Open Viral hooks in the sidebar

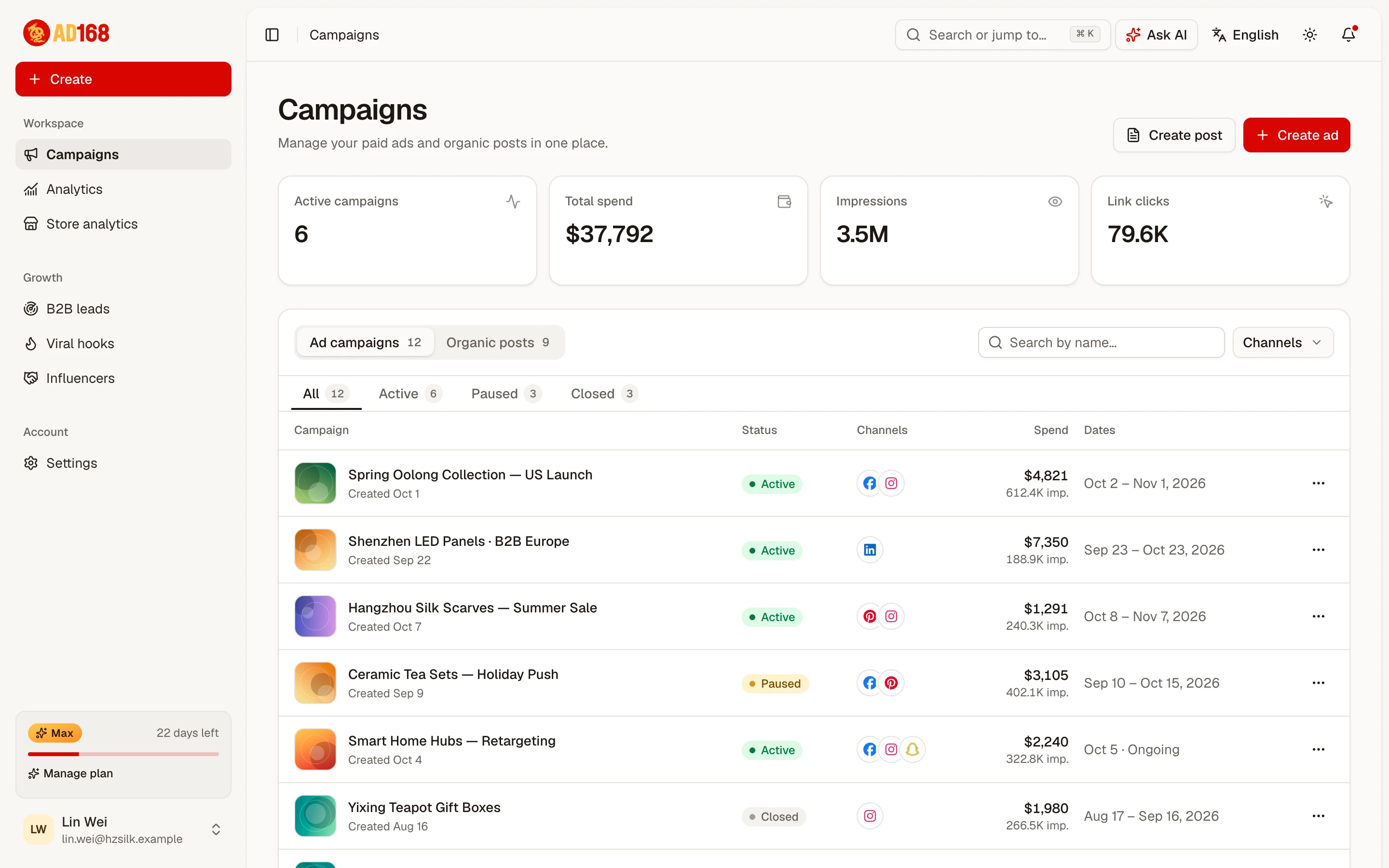tap(123, 343)
